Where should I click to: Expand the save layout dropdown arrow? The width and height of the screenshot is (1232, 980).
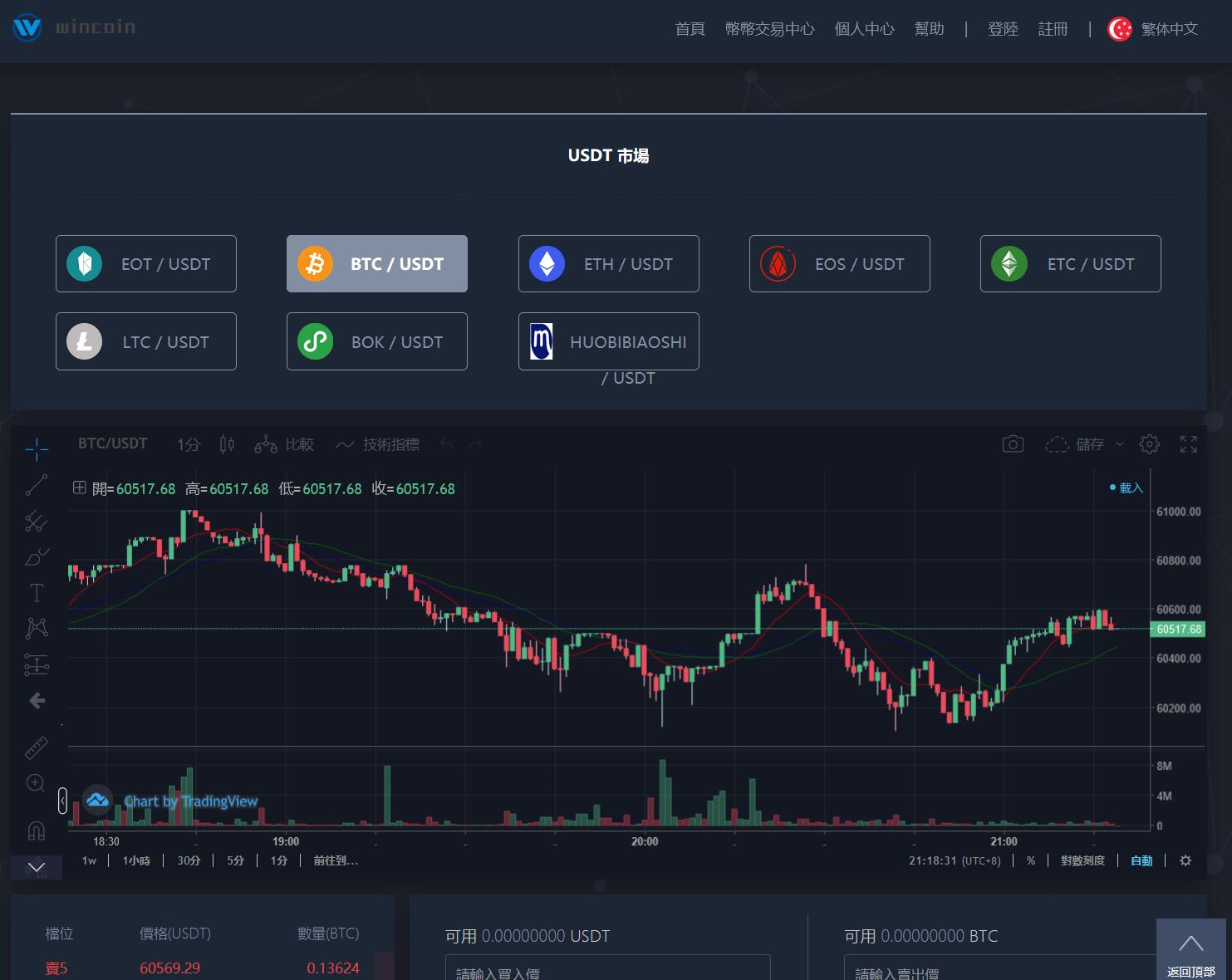1119,444
